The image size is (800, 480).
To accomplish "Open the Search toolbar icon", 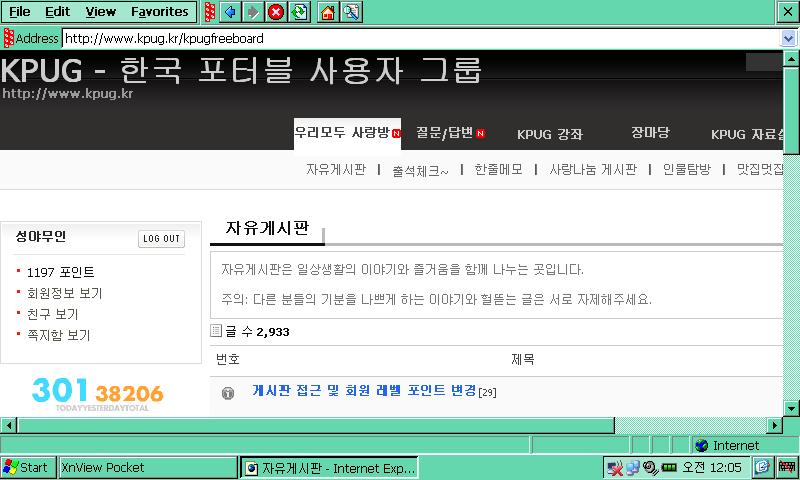I will click(x=352, y=12).
